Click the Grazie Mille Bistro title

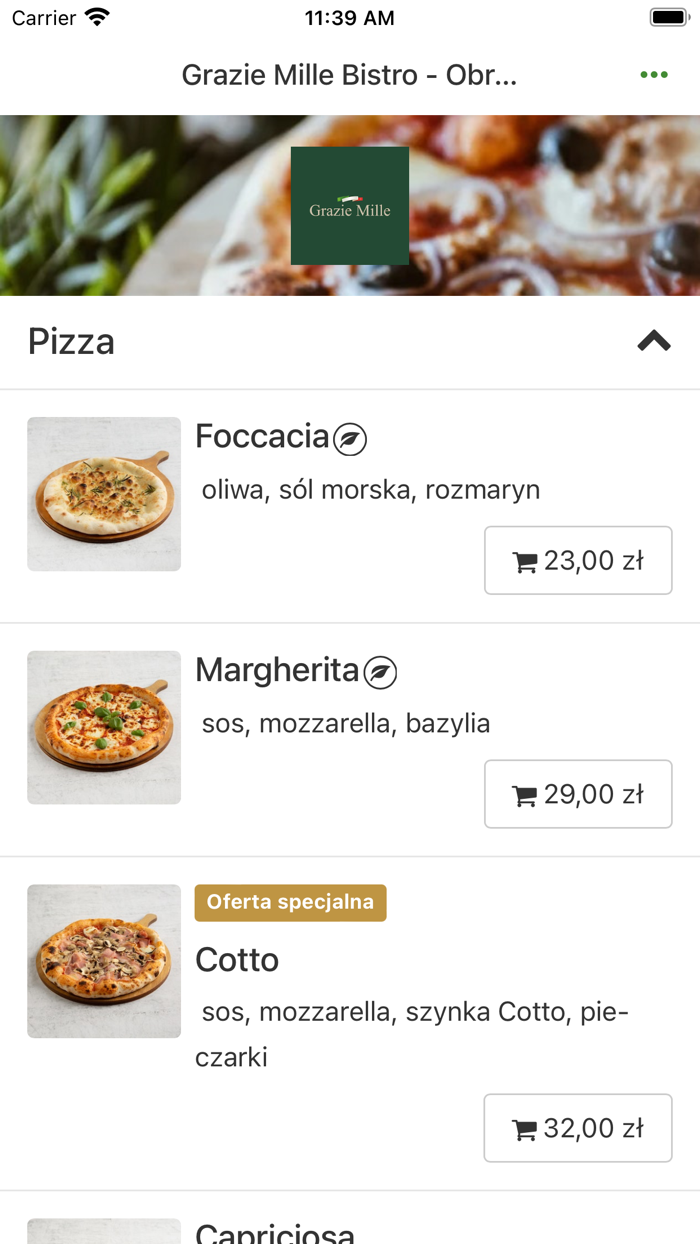tap(349, 74)
